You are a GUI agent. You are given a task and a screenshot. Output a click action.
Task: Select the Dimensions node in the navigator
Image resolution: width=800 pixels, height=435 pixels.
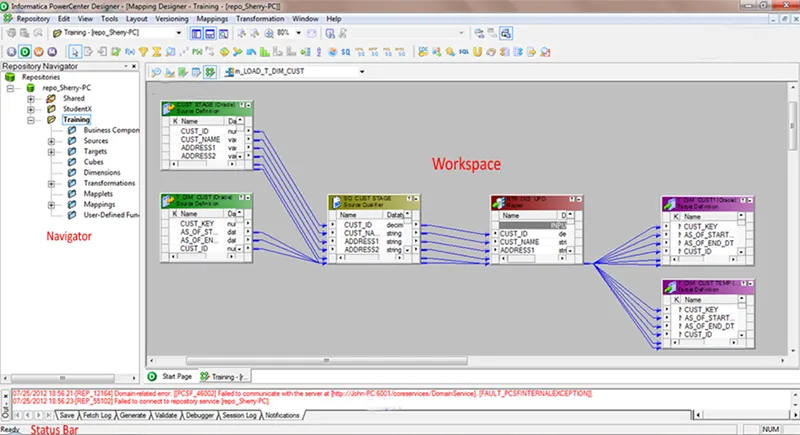(x=102, y=172)
